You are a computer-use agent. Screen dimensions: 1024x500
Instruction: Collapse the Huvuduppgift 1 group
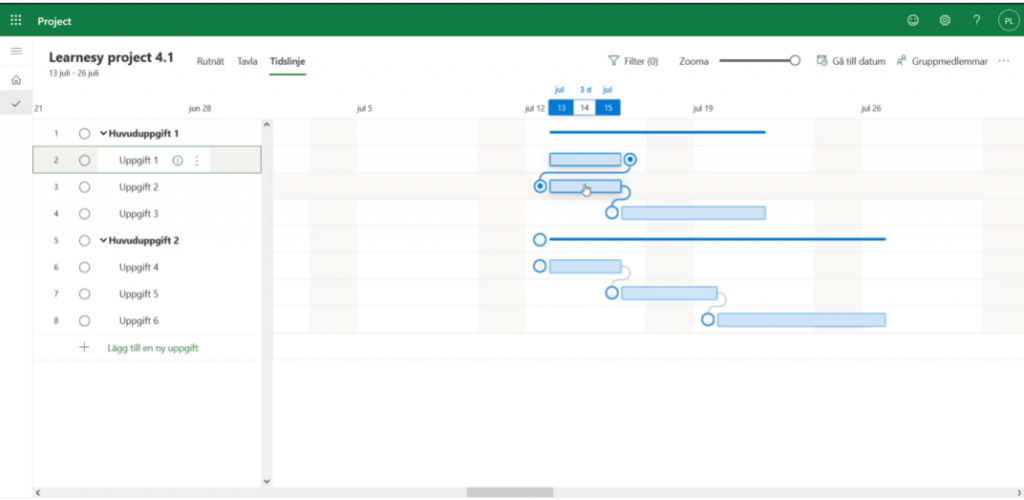(104, 133)
